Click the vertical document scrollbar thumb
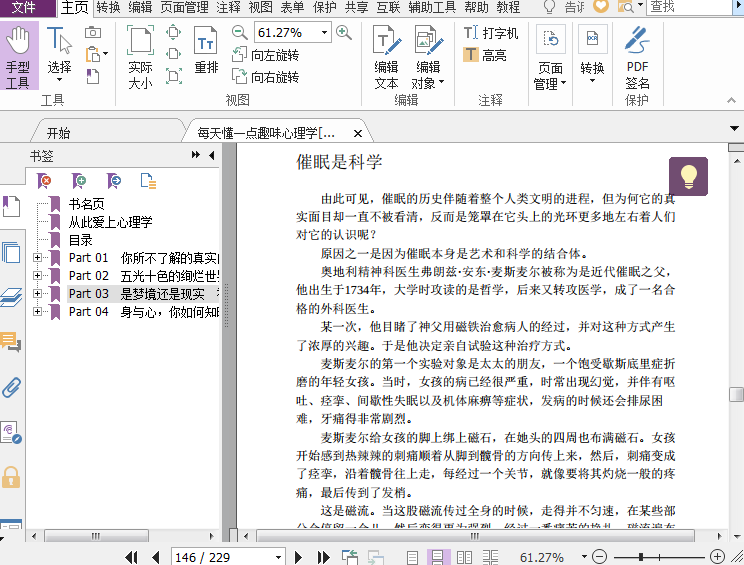 click(x=736, y=394)
